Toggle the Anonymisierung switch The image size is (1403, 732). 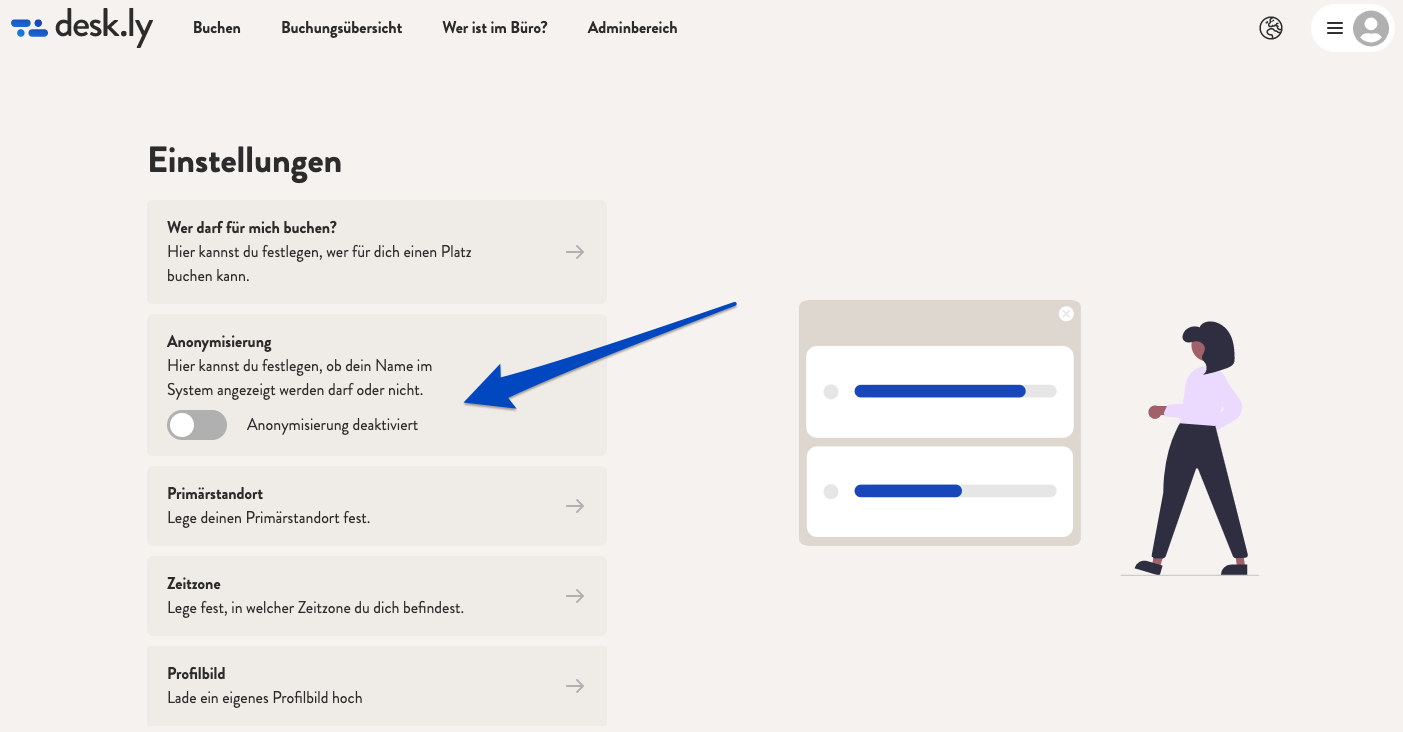click(197, 425)
